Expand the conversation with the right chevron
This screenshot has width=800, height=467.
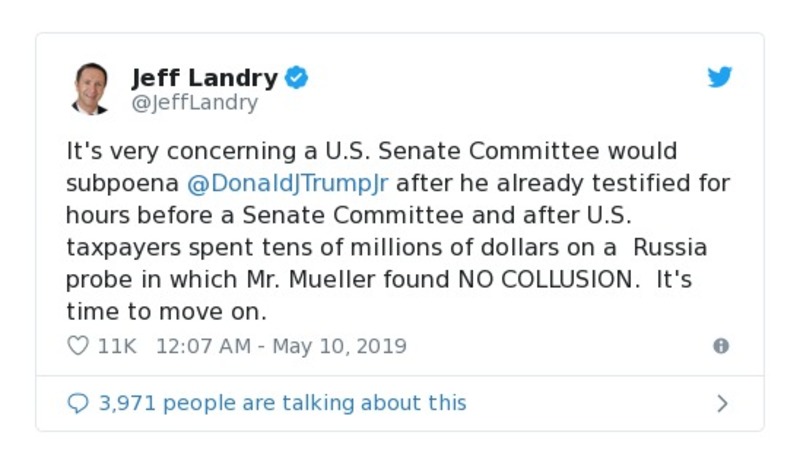[x=722, y=403]
